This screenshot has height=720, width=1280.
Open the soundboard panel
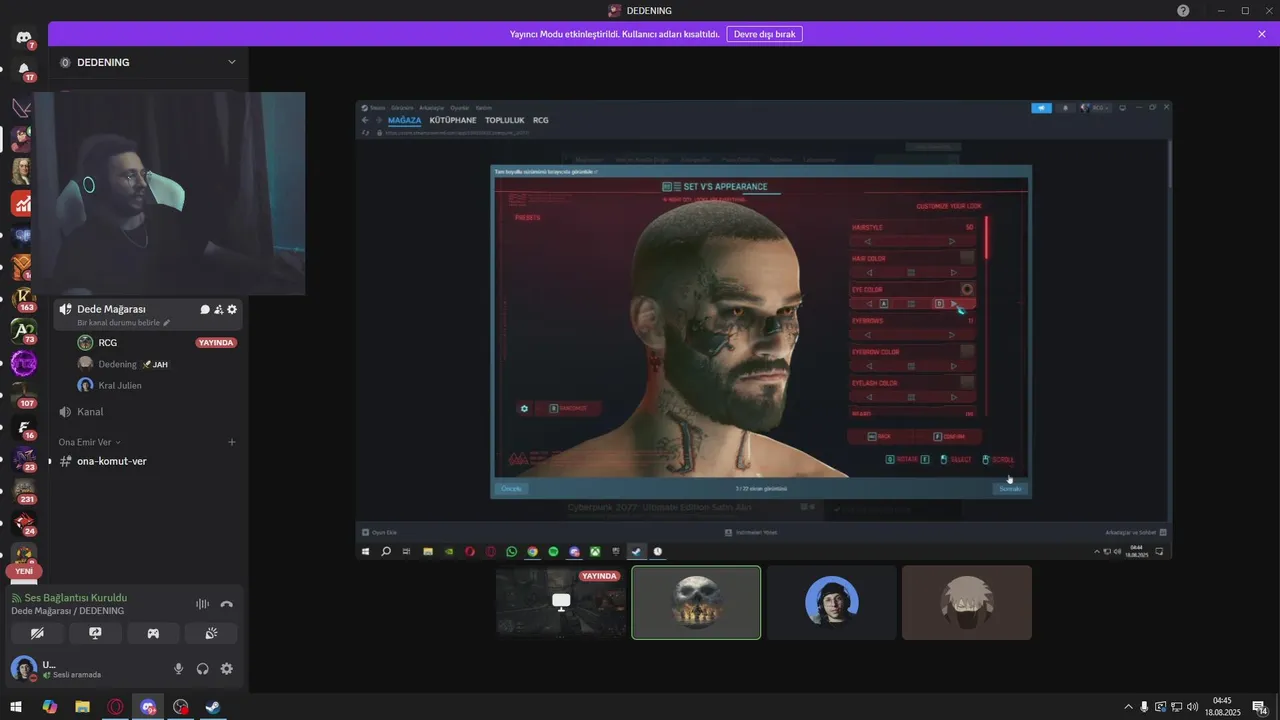211,633
